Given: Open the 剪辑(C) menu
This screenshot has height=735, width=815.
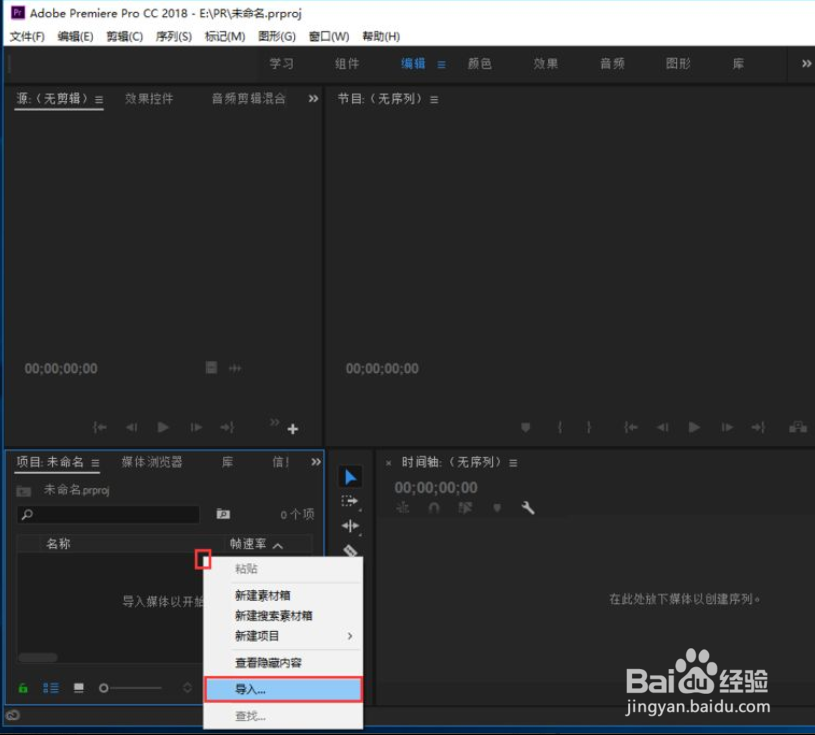Looking at the screenshot, I should click(x=125, y=36).
